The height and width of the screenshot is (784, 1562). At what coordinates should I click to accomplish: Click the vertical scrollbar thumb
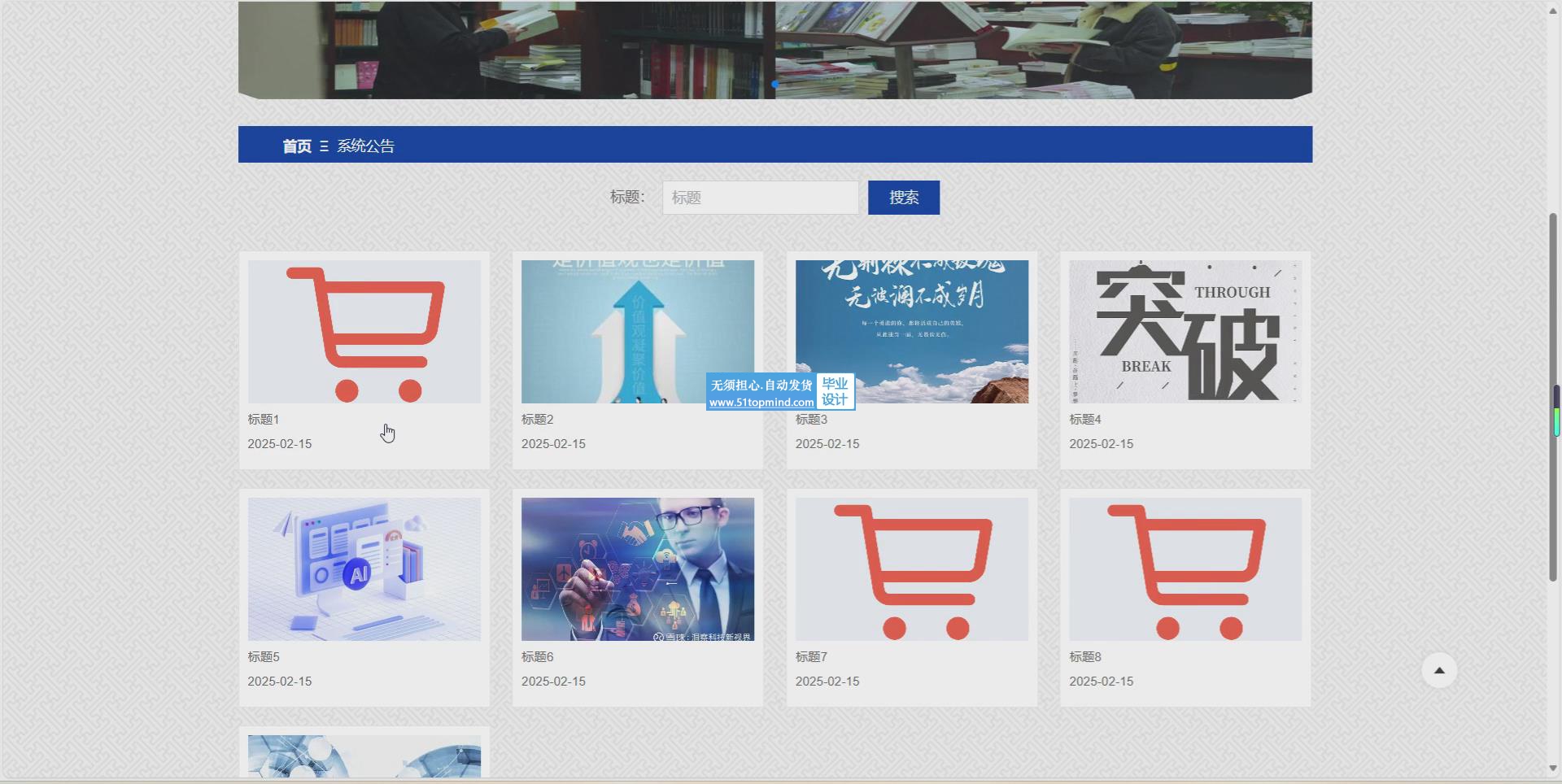point(1553,399)
